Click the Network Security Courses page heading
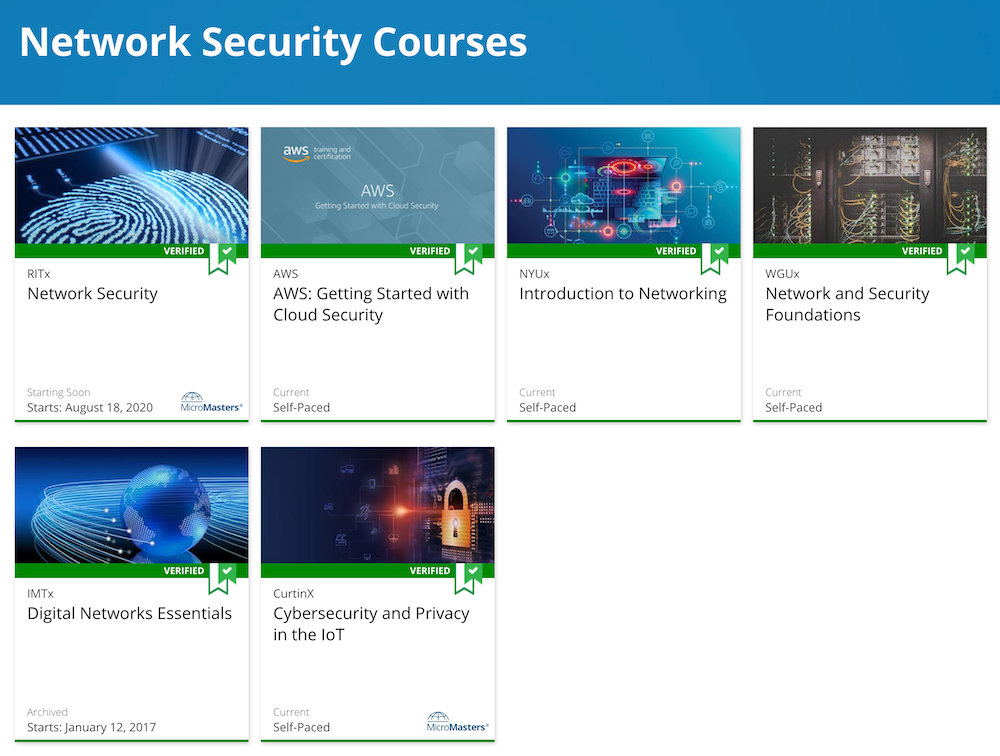 274,43
